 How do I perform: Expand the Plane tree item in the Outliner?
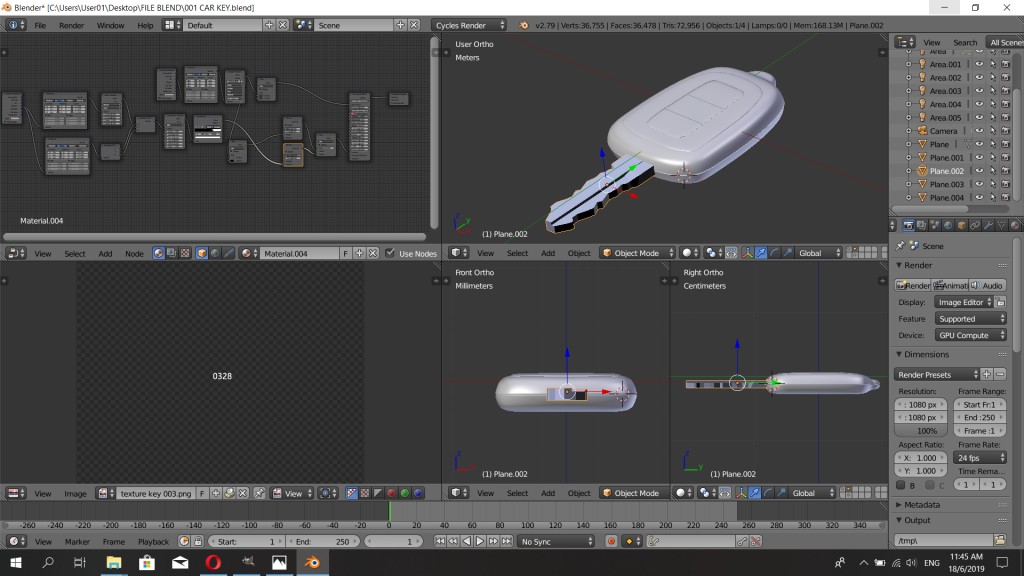click(909, 142)
